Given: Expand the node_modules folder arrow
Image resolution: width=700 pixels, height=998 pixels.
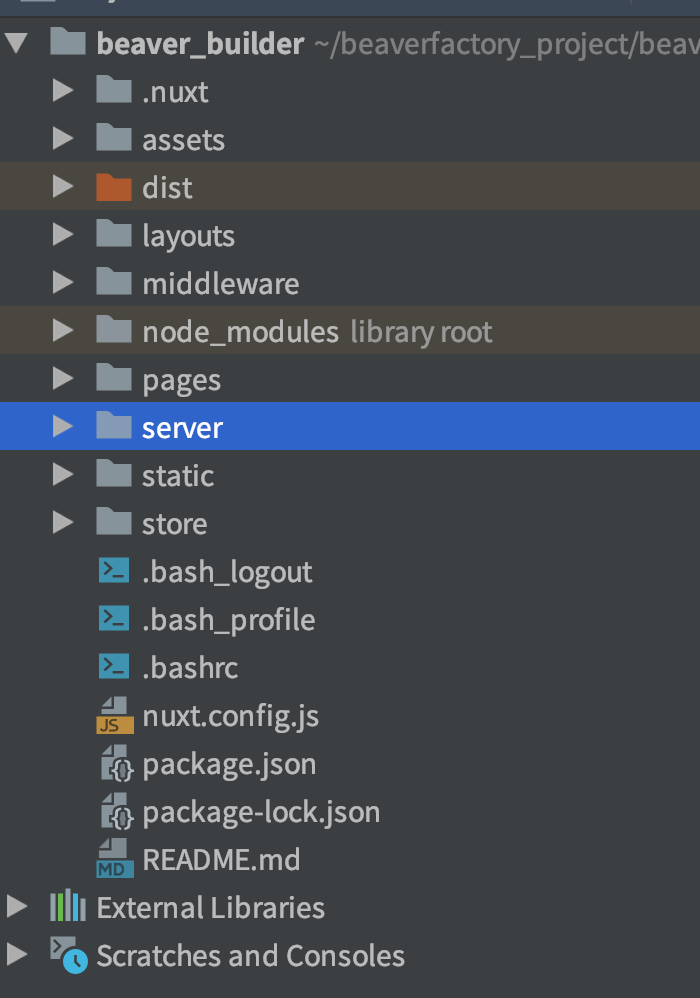Looking at the screenshot, I should pos(62,330).
